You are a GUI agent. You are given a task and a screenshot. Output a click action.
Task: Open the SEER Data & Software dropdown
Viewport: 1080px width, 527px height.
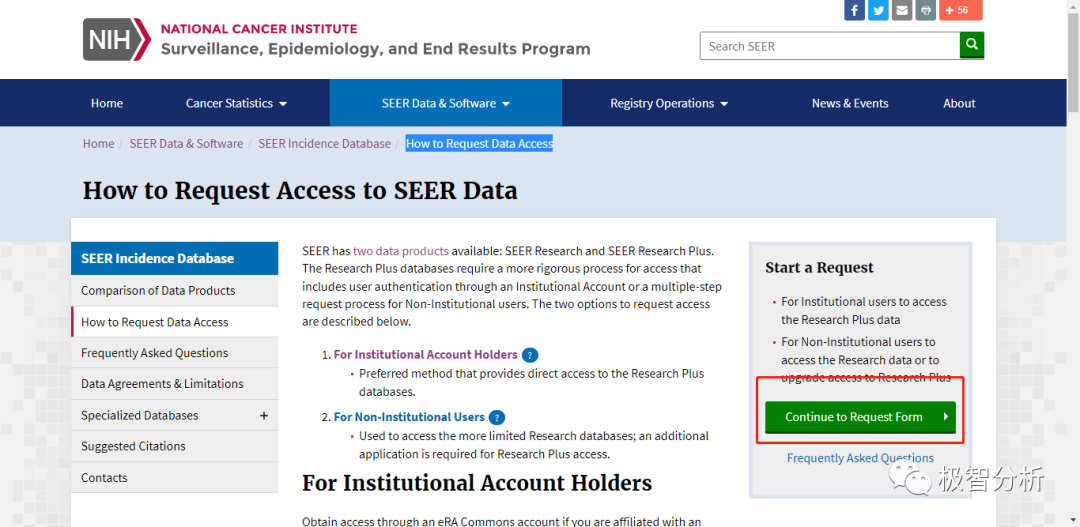446,103
